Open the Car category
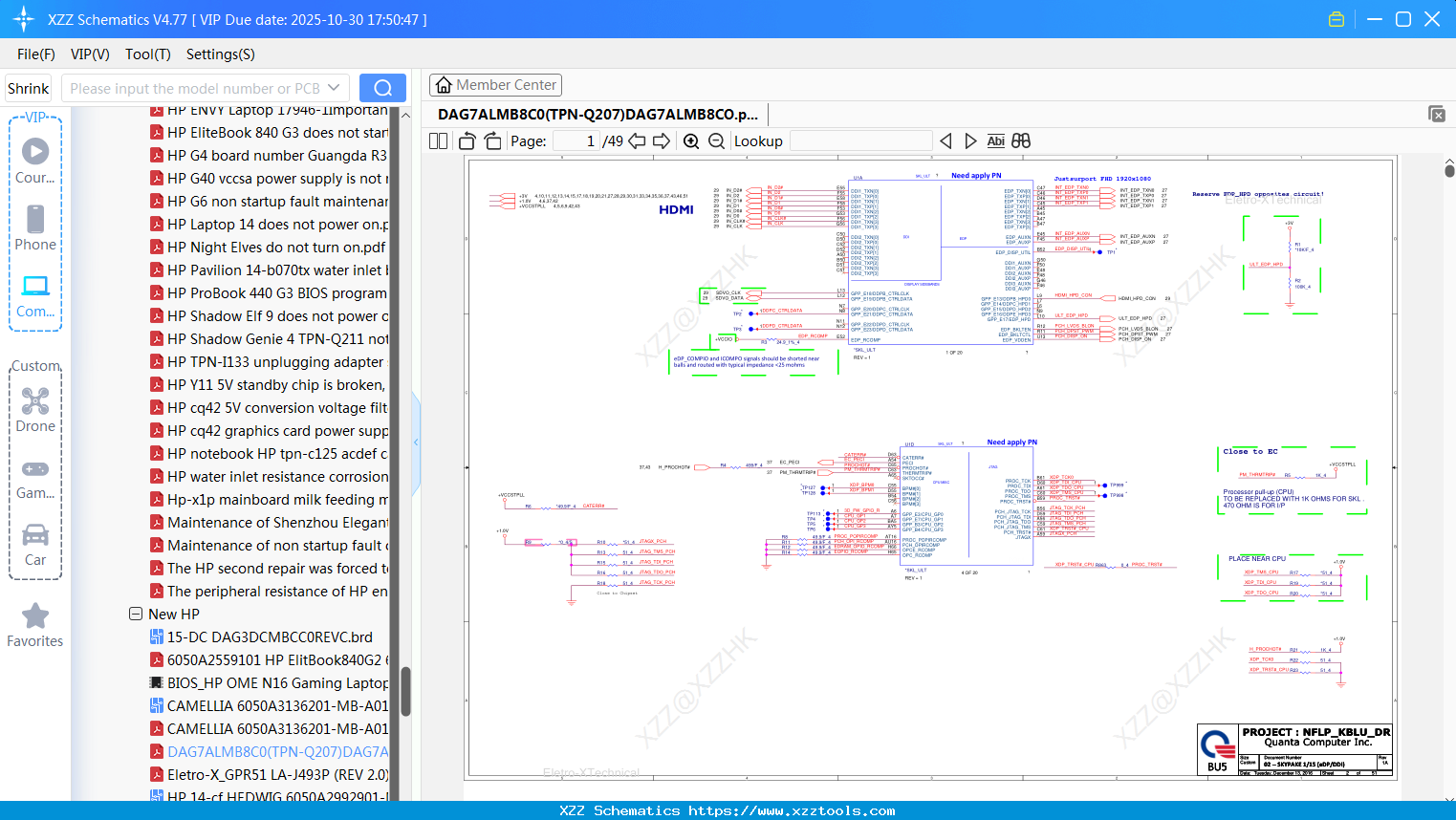This screenshot has height=820, width=1456. (35, 545)
